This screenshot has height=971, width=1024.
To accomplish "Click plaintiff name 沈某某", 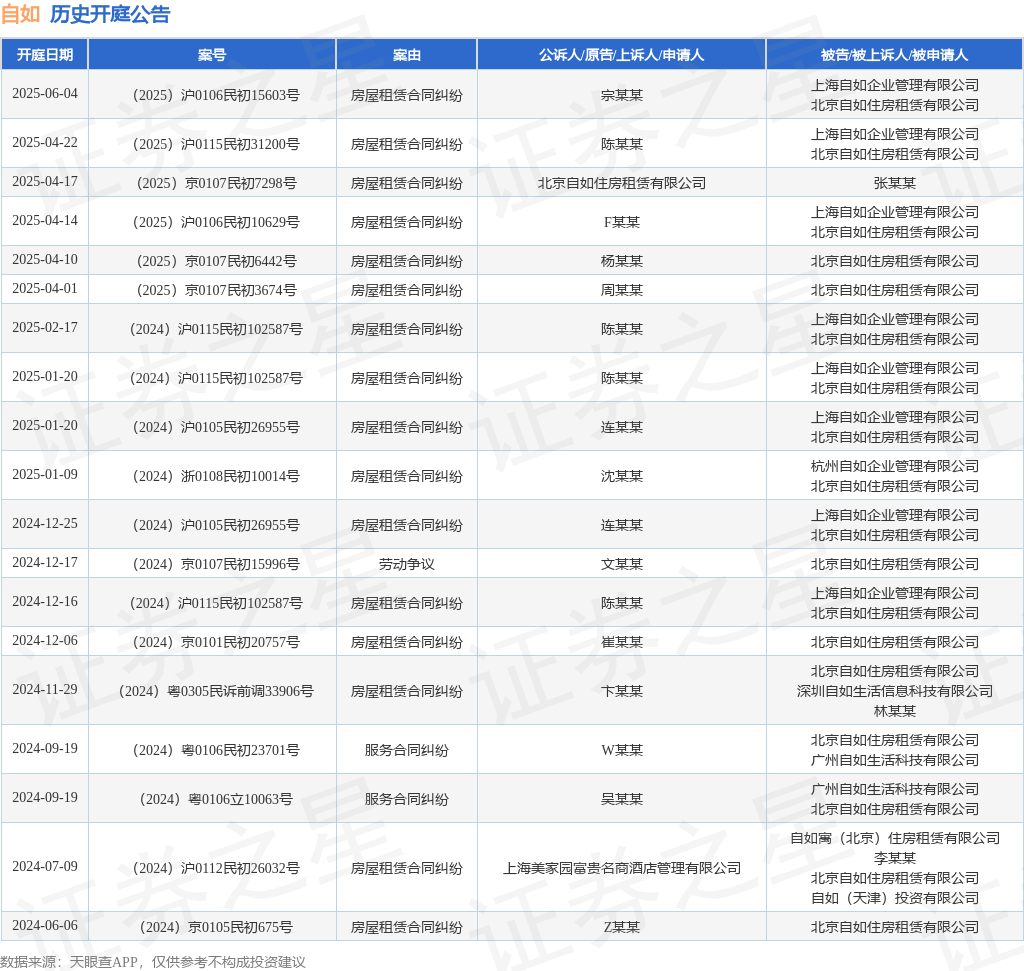I will (x=622, y=477).
